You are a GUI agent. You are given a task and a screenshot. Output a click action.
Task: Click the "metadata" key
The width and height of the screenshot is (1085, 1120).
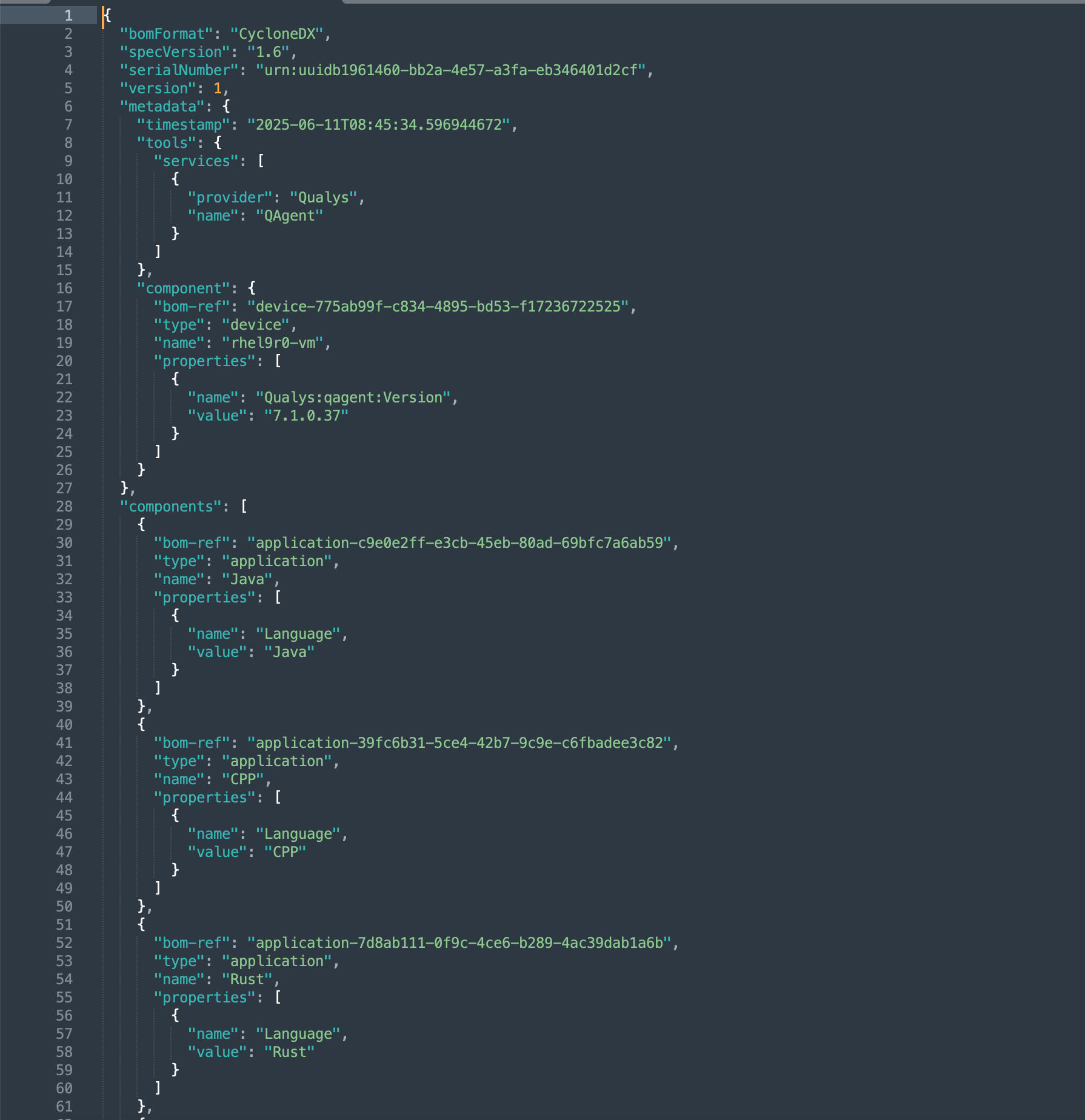[162, 107]
